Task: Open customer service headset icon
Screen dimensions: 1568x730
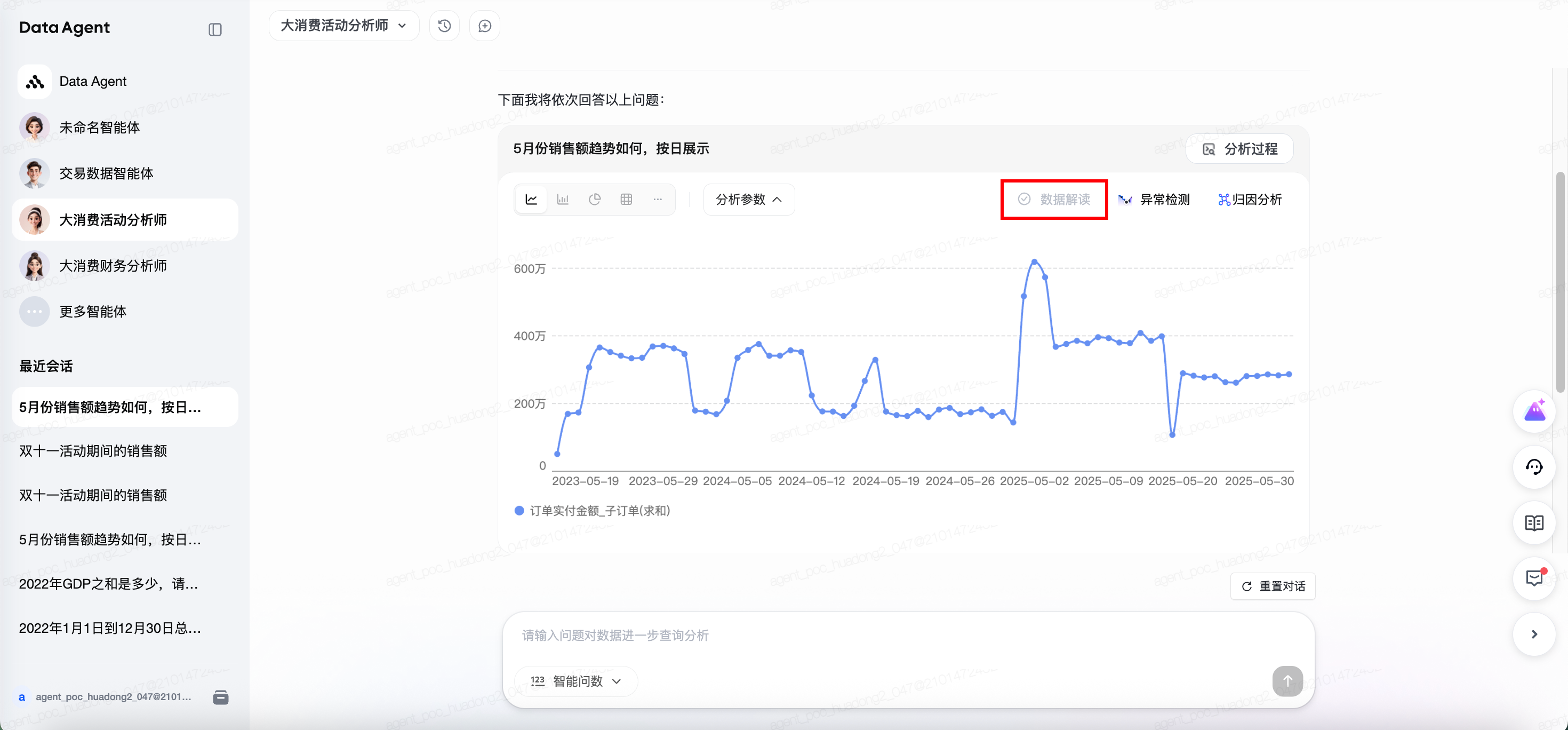Action: click(x=1533, y=467)
